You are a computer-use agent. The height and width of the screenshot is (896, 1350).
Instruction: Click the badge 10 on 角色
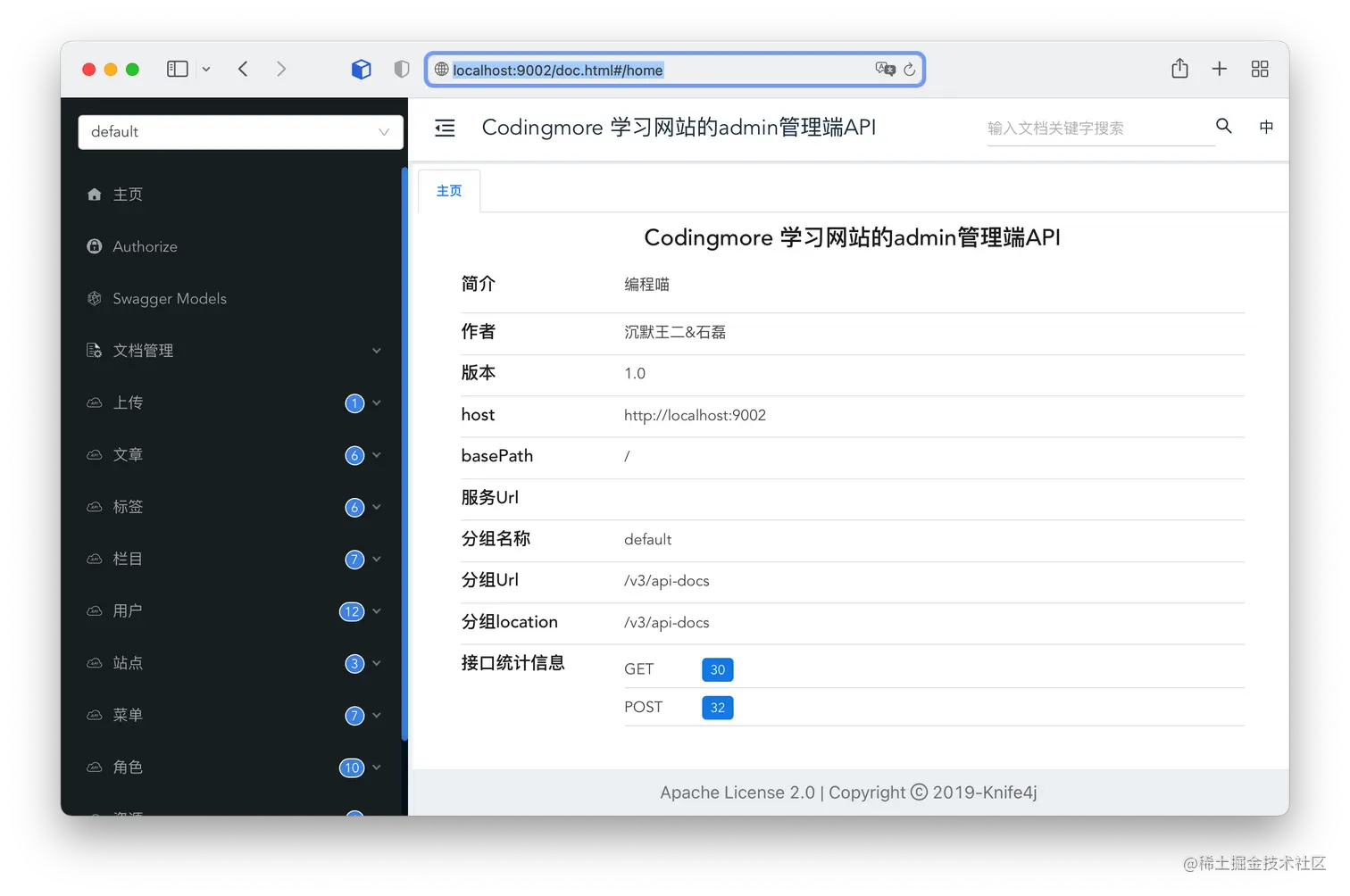click(352, 767)
